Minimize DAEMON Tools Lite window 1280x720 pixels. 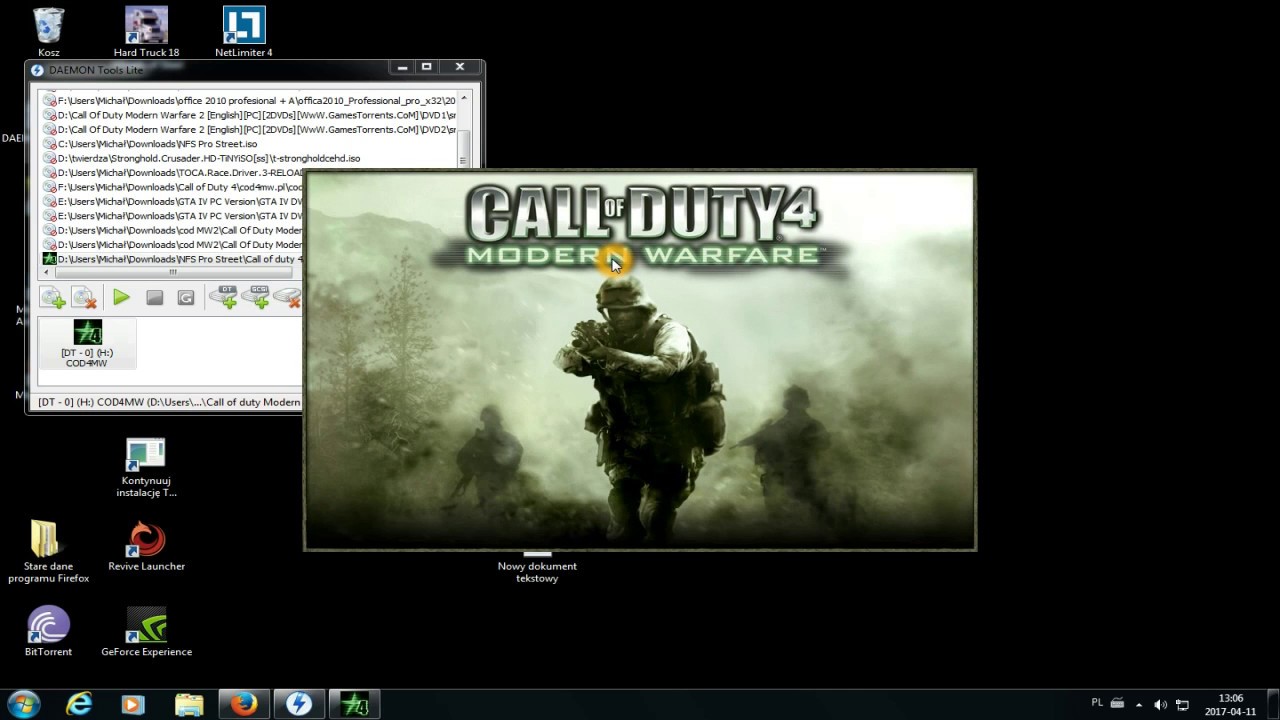[x=402, y=67]
